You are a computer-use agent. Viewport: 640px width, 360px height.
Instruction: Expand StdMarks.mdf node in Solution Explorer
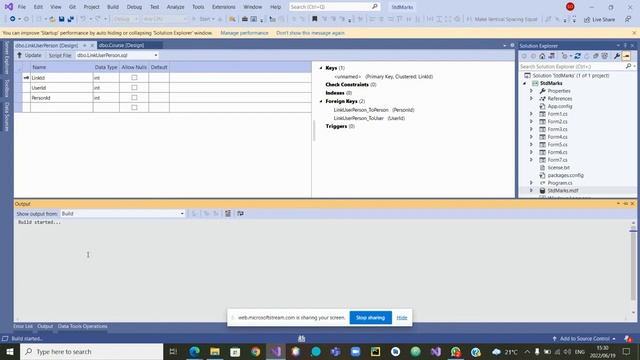coord(531,191)
